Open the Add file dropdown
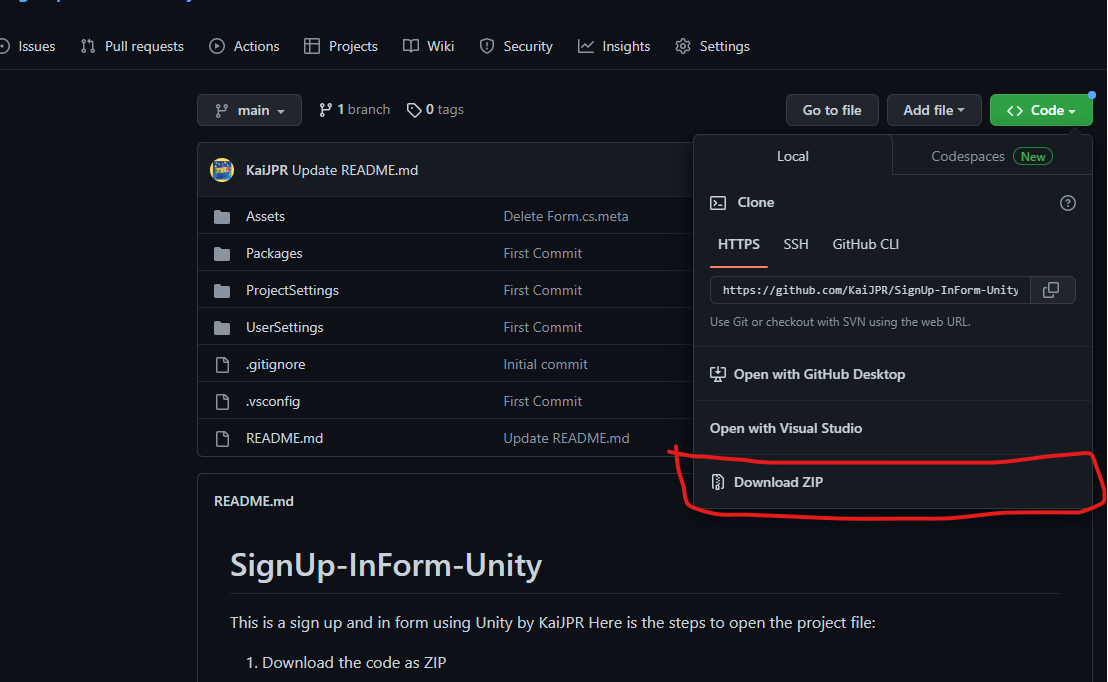Screen dimensions: 1108x682 coord(934,110)
